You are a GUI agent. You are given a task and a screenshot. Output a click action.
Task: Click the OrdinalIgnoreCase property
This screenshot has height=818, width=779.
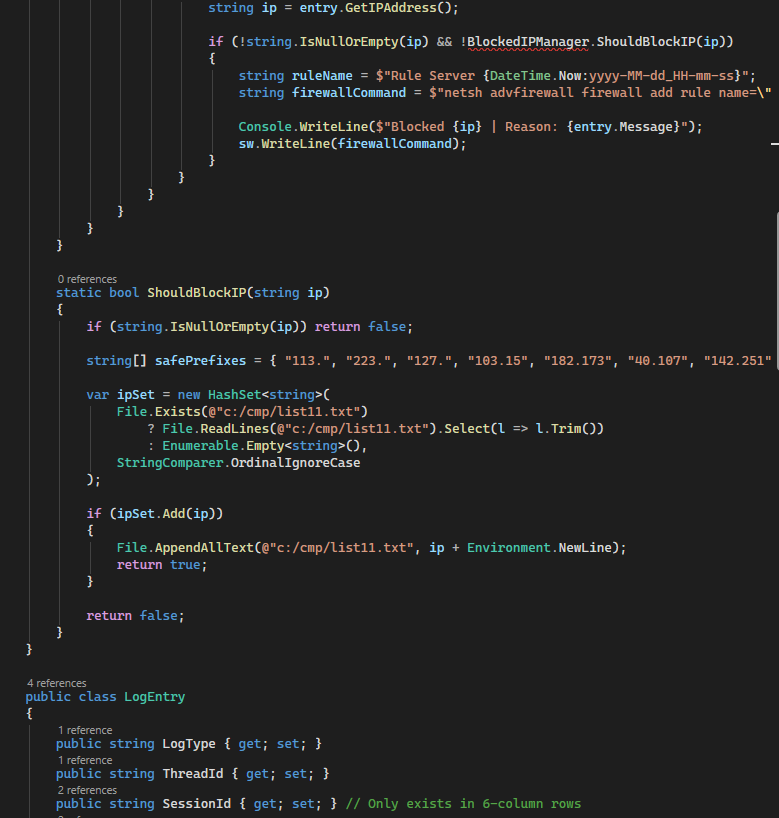tap(295, 463)
